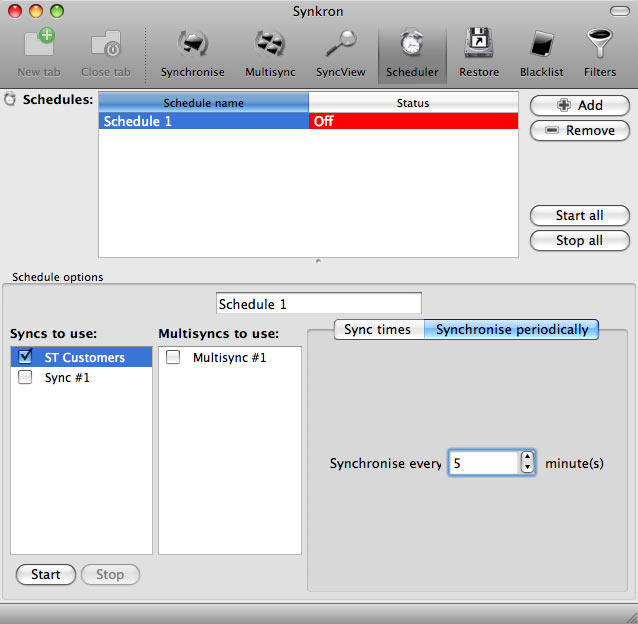The width and height of the screenshot is (638, 624).
Task: Click the window resize grip corner
Action: (630, 617)
